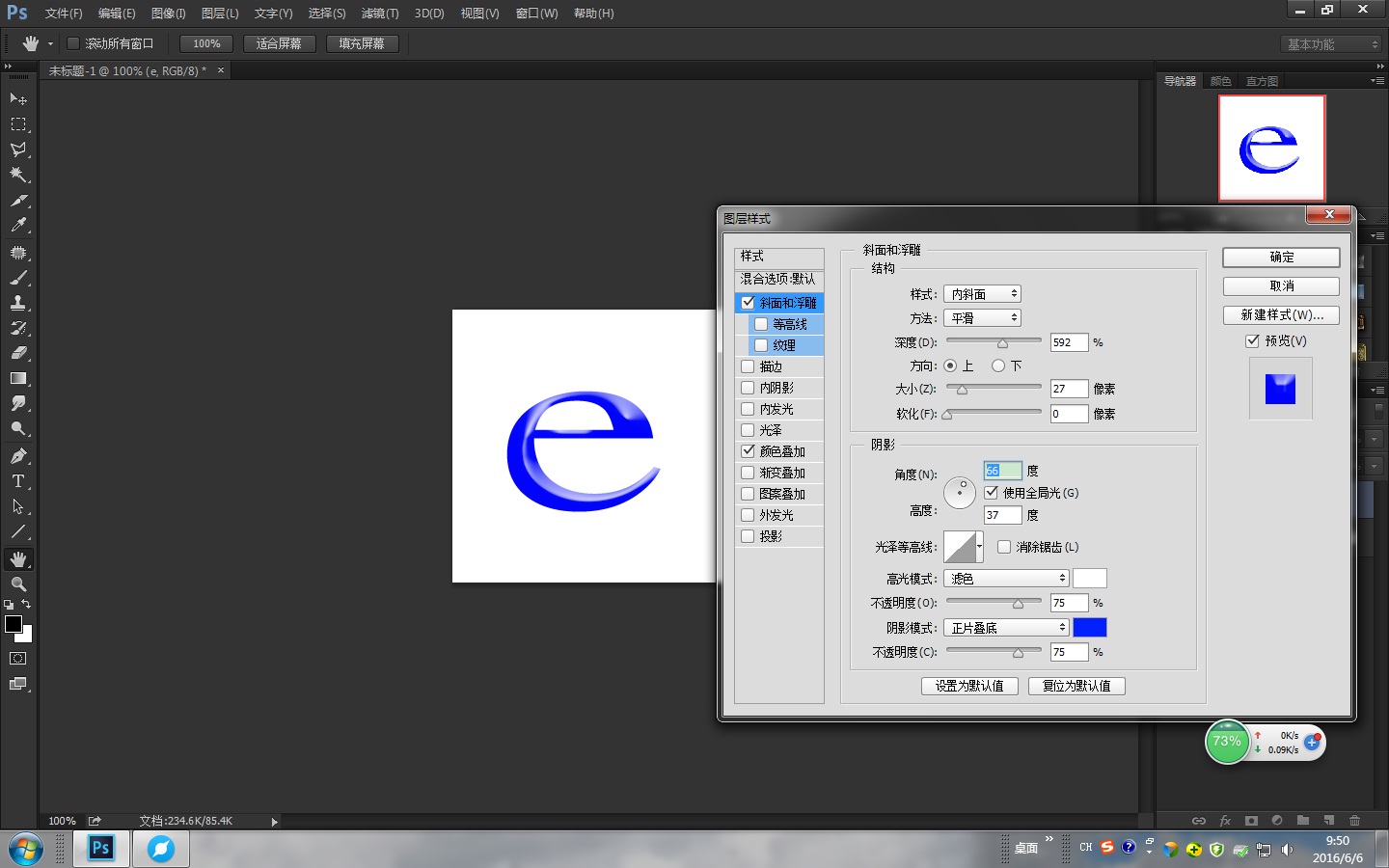The image size is (1389, 868).
Task: Select the Zoom tool
Action: pos(18,584)
